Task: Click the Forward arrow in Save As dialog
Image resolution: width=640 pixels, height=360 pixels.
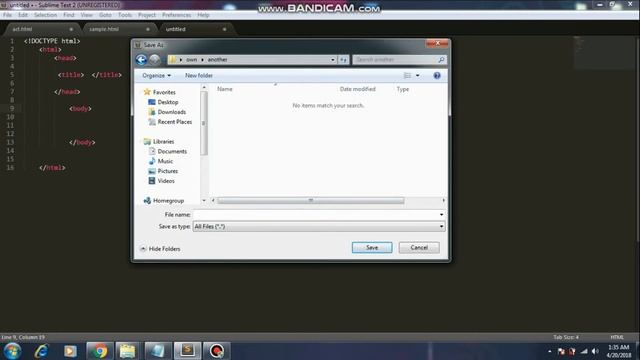Action: point(155,60)
